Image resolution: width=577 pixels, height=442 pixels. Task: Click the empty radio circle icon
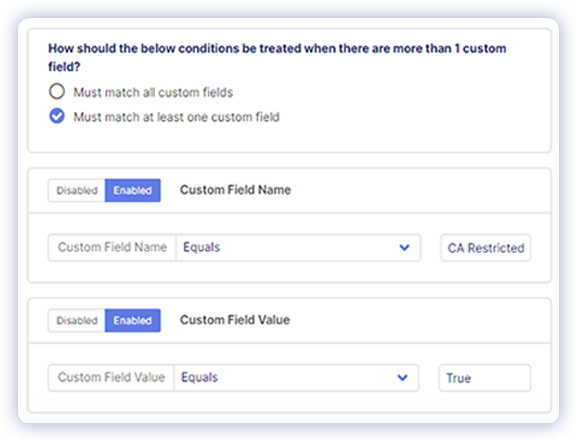click(57, 92)
